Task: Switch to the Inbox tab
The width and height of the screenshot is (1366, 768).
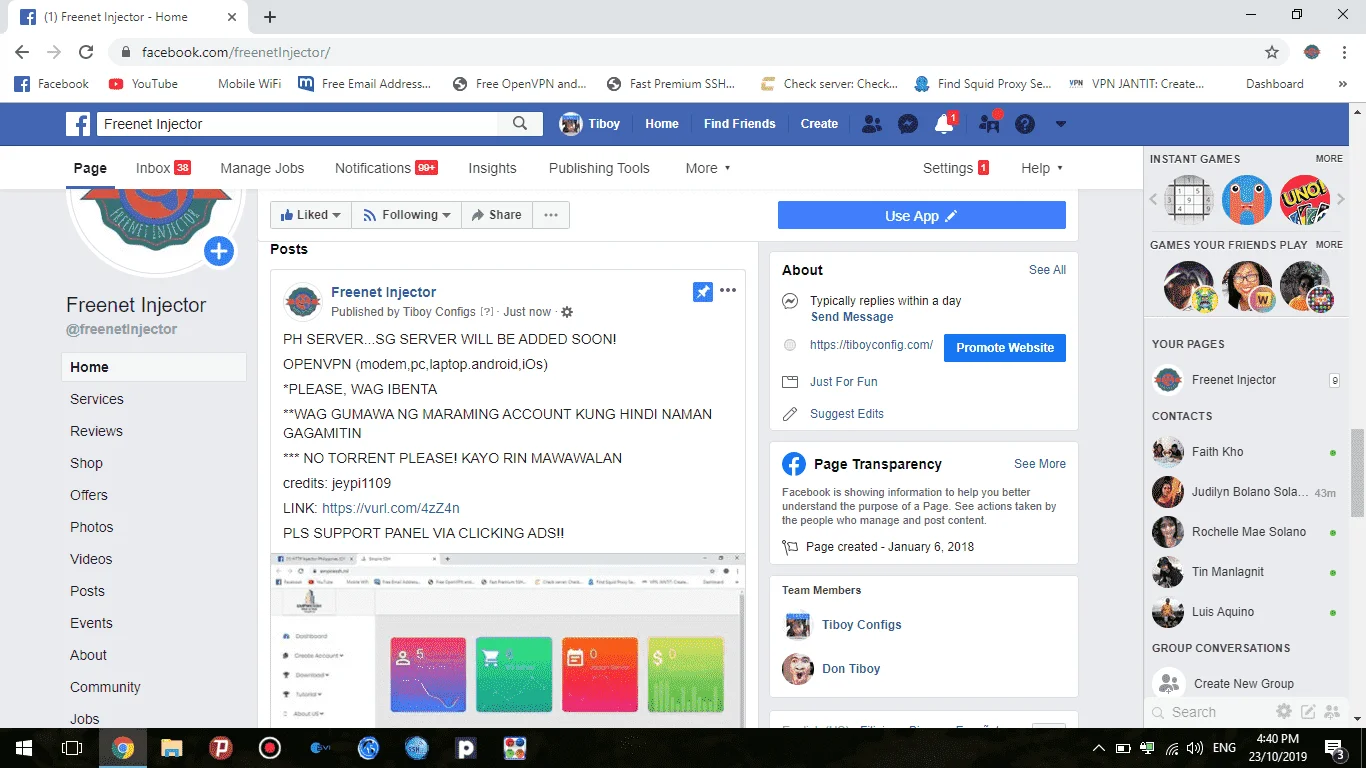Action: coord(163,168)
